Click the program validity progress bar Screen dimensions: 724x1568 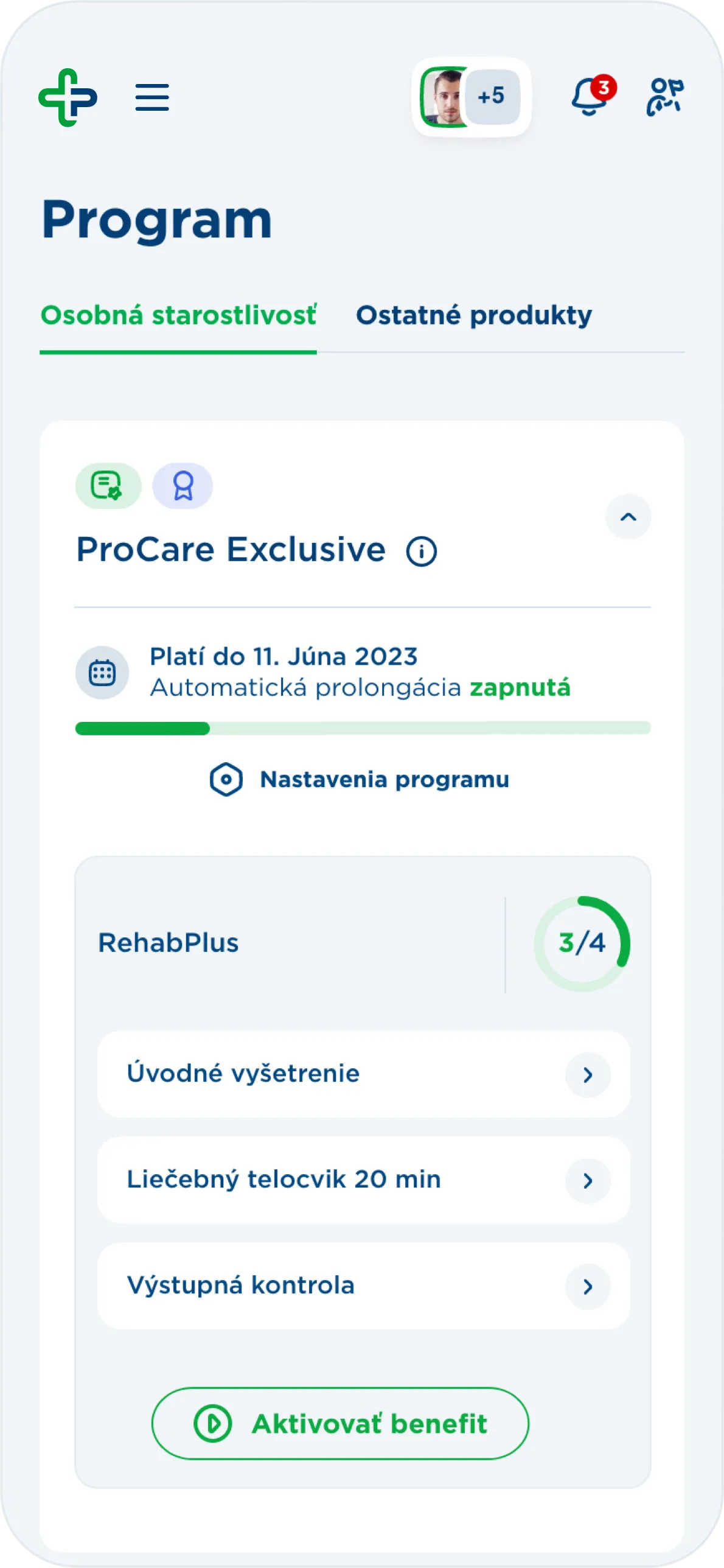point(363,728)
